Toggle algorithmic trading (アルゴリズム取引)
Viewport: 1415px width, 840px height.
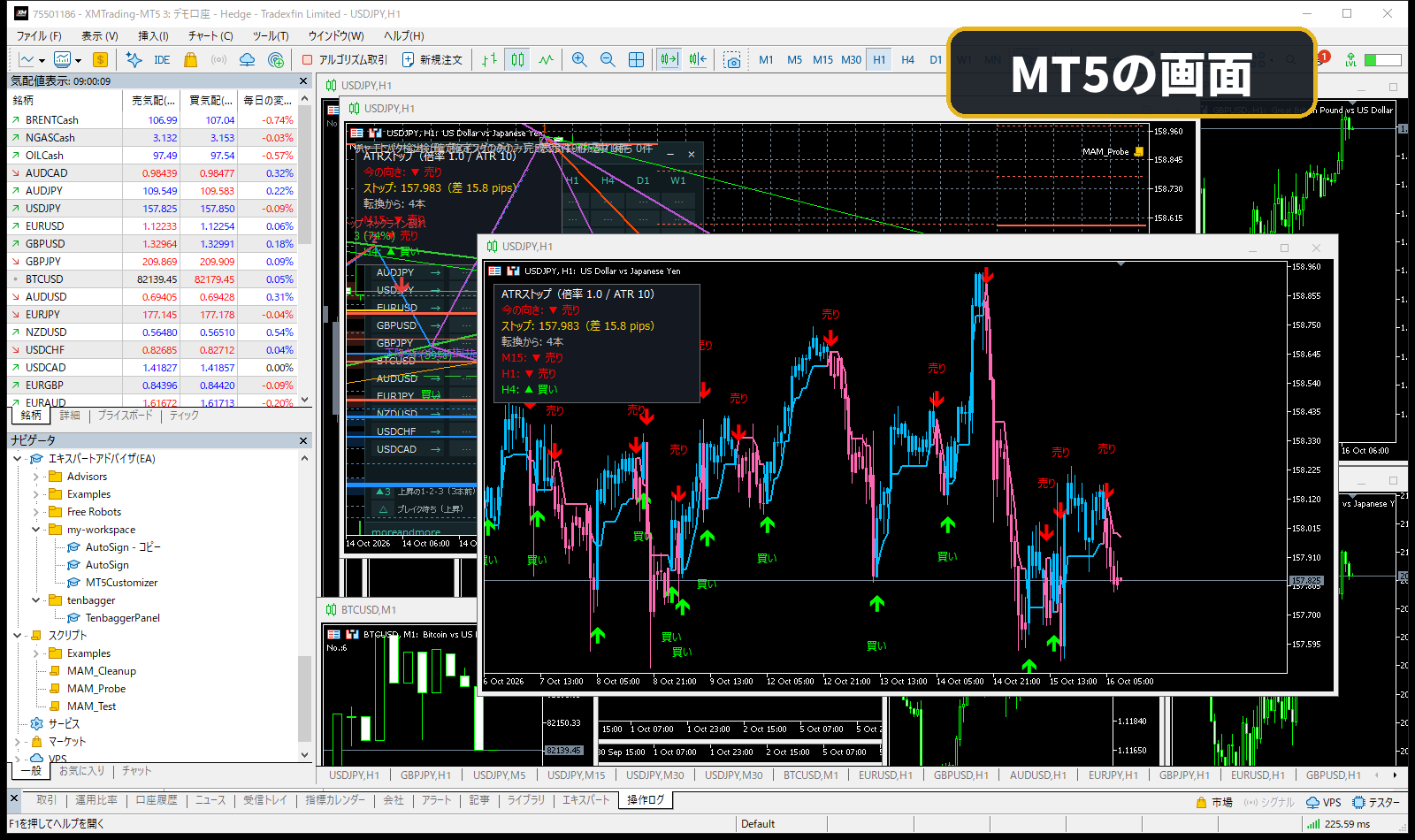pos(345,60)
